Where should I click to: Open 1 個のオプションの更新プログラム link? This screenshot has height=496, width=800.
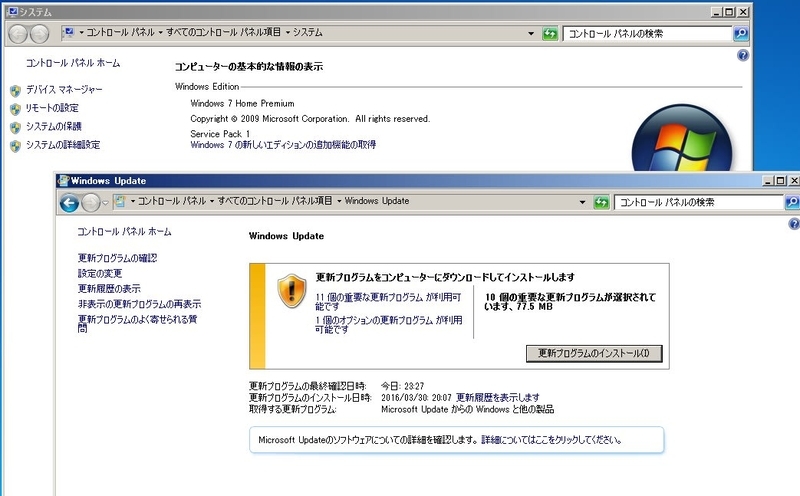coord(389,325)
